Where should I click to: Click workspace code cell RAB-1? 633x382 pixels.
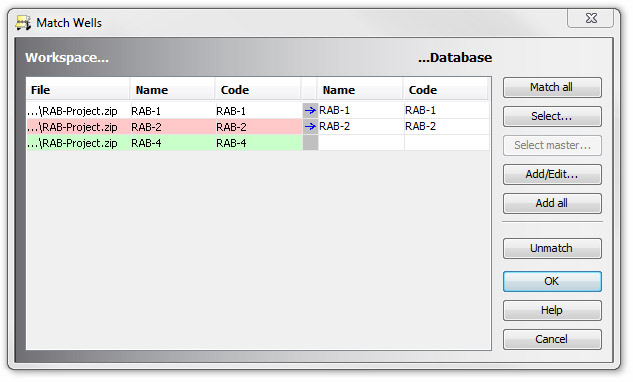click(x=259, y=111)
